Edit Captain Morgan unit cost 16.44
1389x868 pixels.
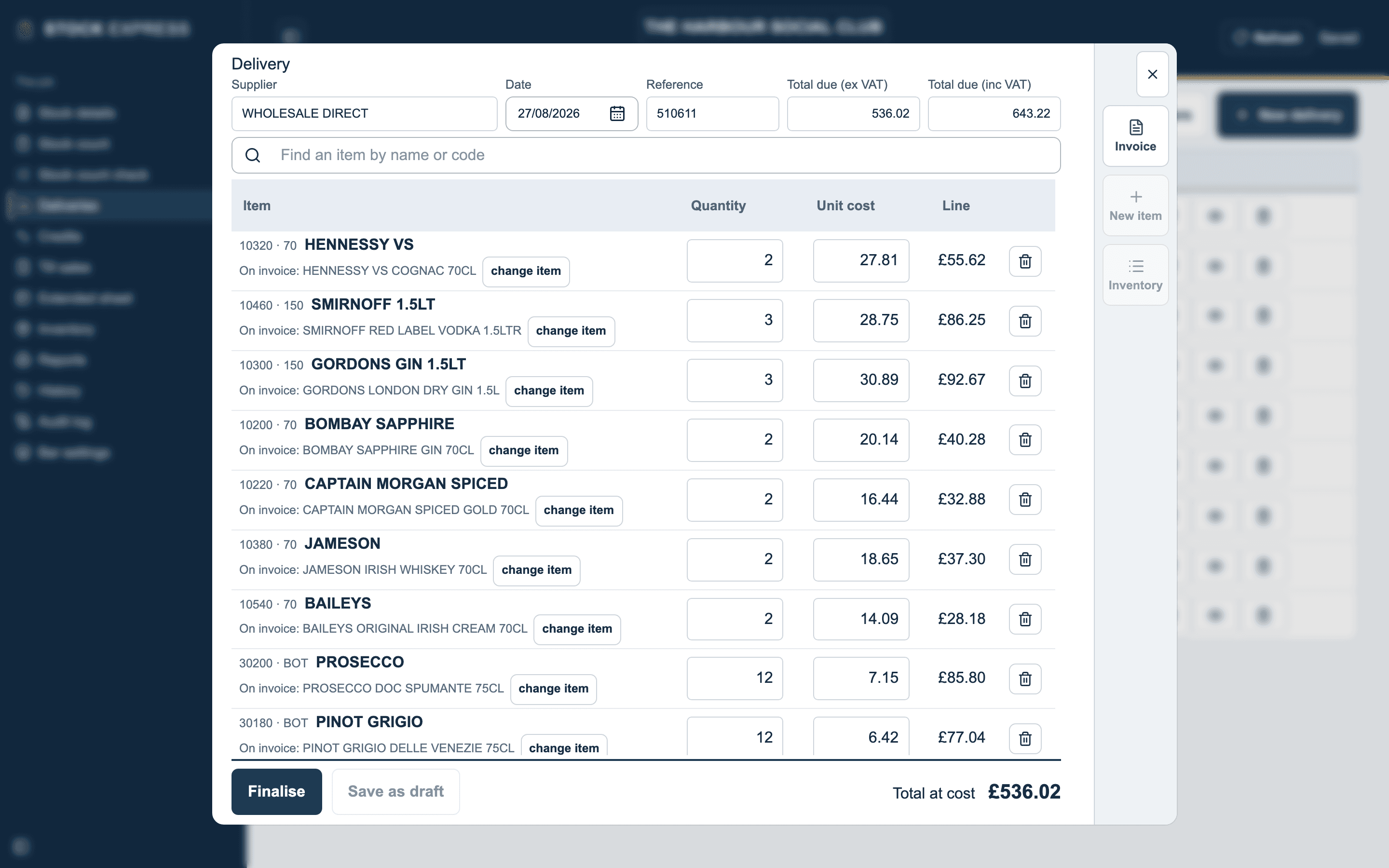(861, 500)
